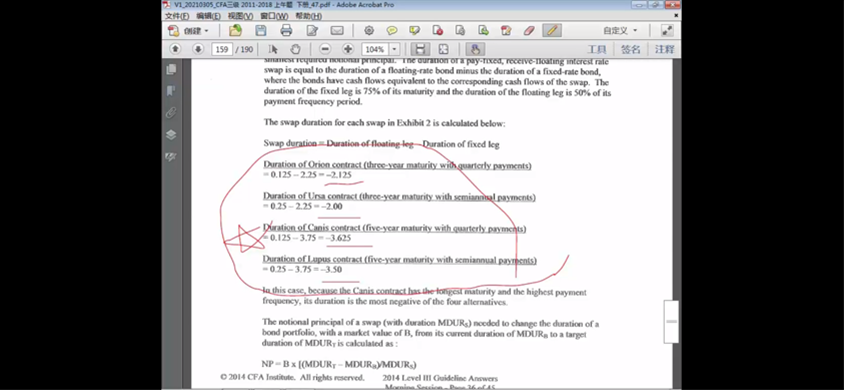Click the Save floppy disk icon
844x390 pixels.
pos(261,31)
